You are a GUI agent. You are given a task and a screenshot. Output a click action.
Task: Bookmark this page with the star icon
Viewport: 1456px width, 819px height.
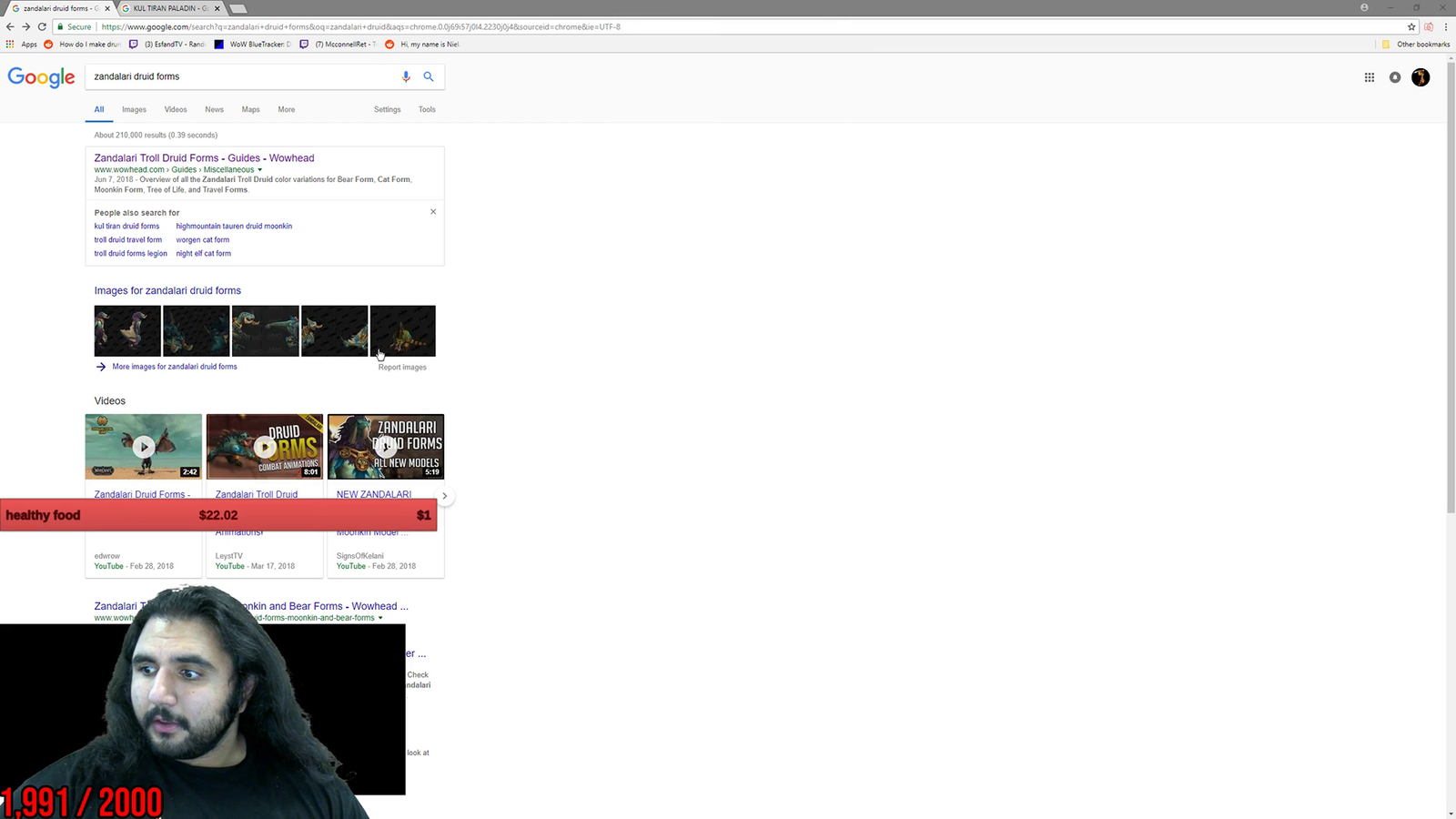pos(1411,26)
